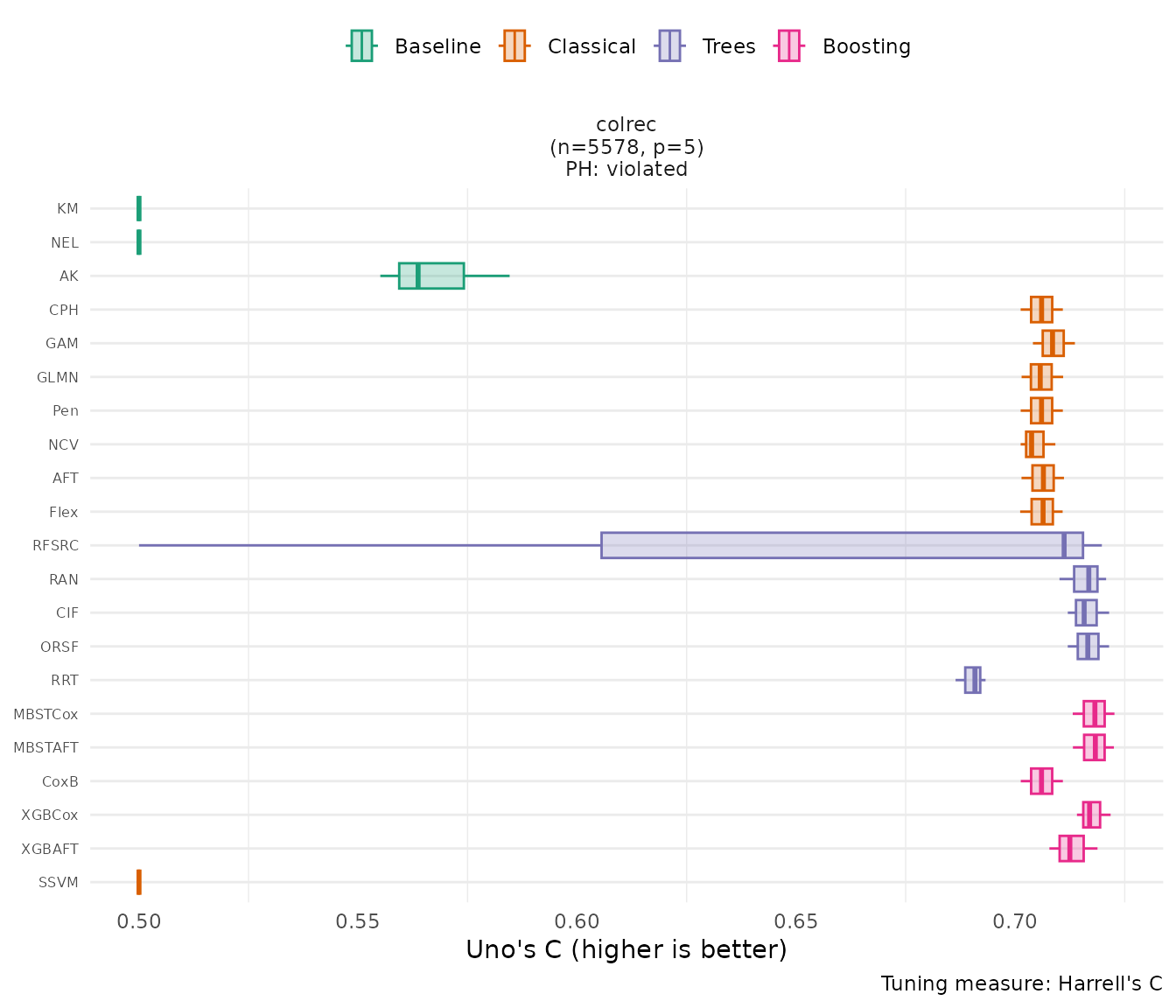Click the SSVM orange bar marker
Image resolution: width=1176 pixels, height=1008 pixels.
pyautogui.click(x=139, y=882)
